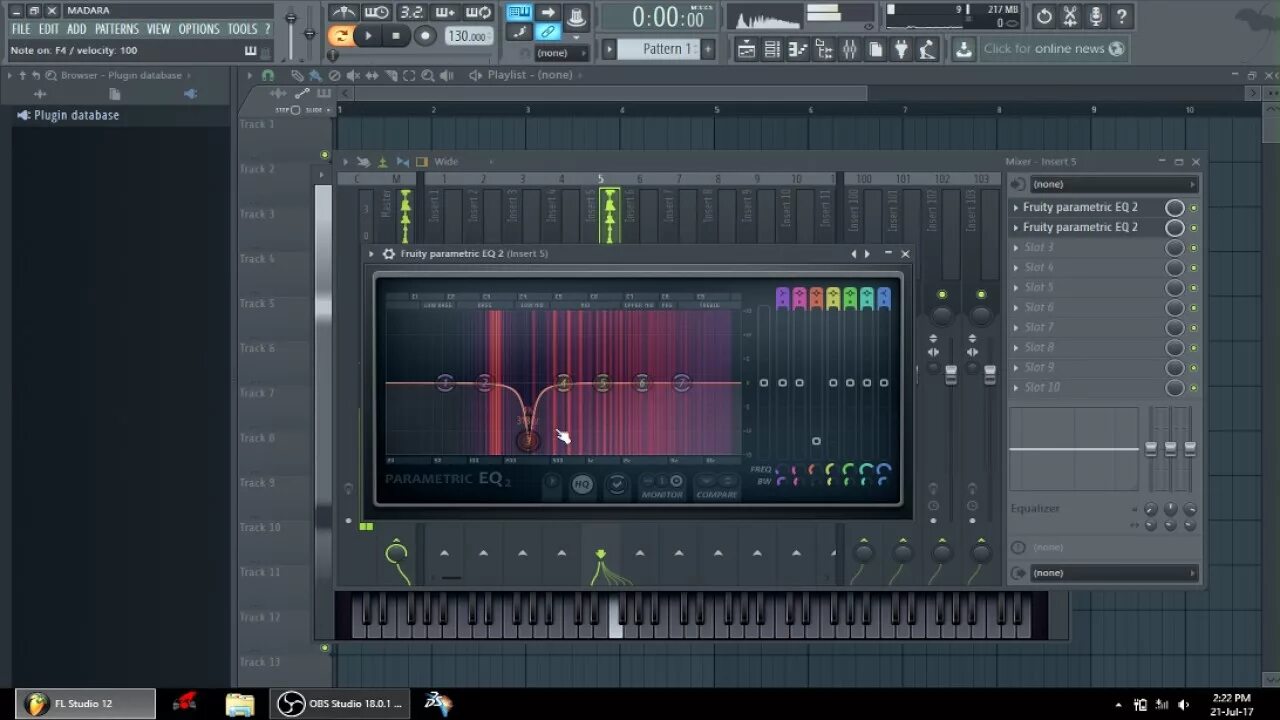Open the Piano roll icon
The height and width of the screenshot is (720, 1280).
point(798,49)
